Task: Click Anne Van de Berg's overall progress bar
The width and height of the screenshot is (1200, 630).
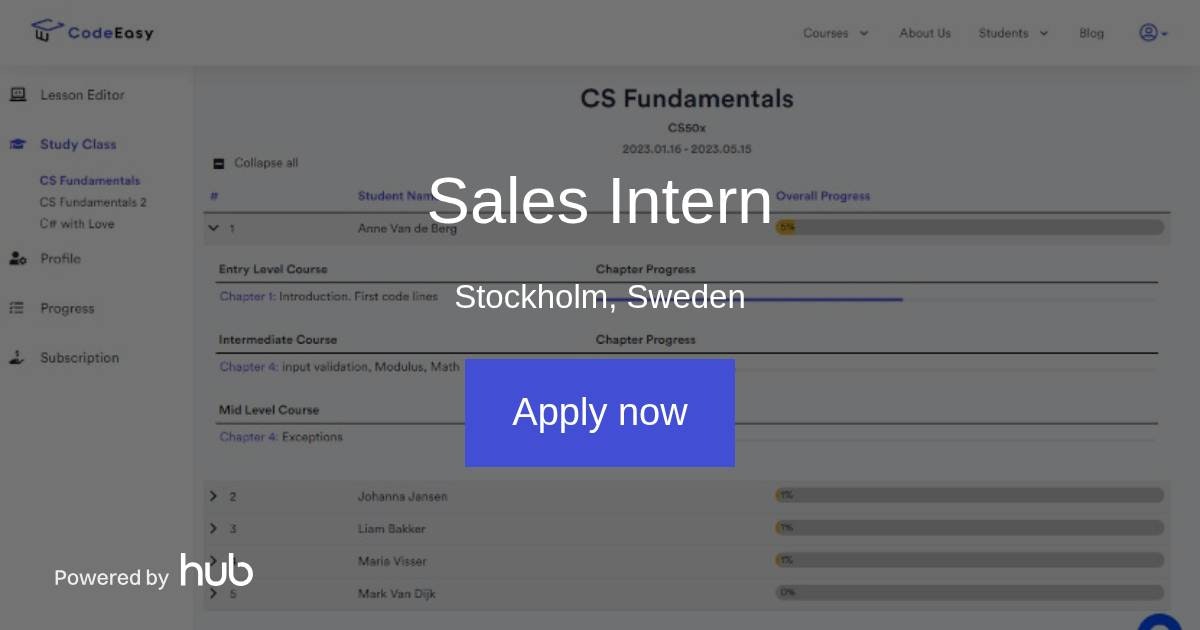Action: [970, 227]
